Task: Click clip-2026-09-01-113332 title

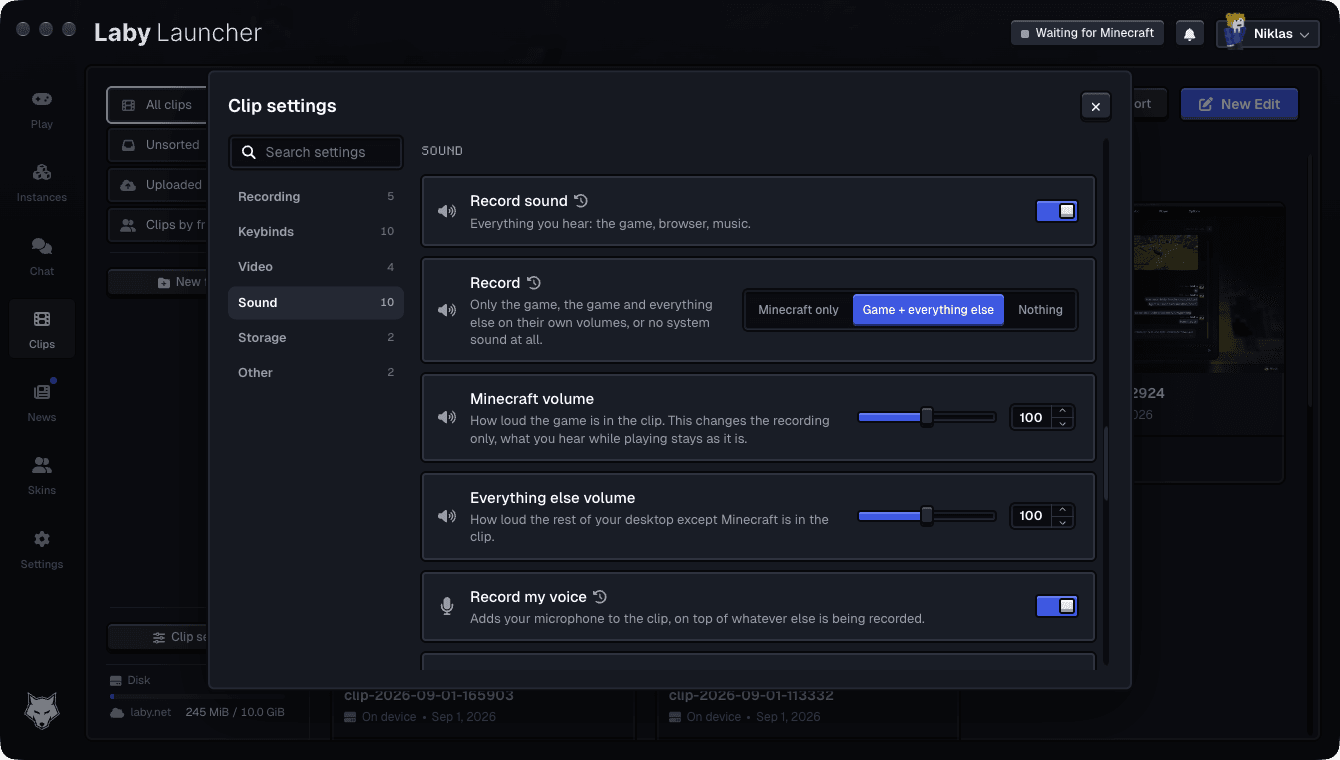Action: (x=751, y=695)
